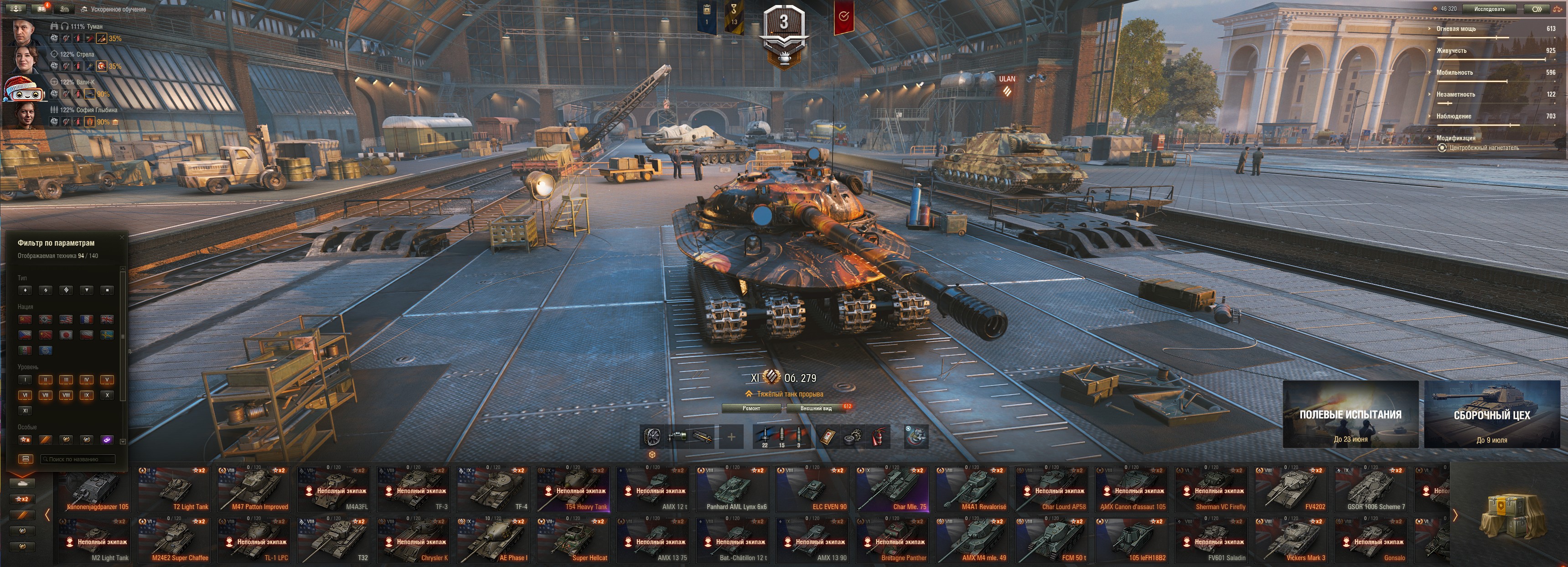
Task: Open the ventilation equipment slot
Action: coord(652,436)
